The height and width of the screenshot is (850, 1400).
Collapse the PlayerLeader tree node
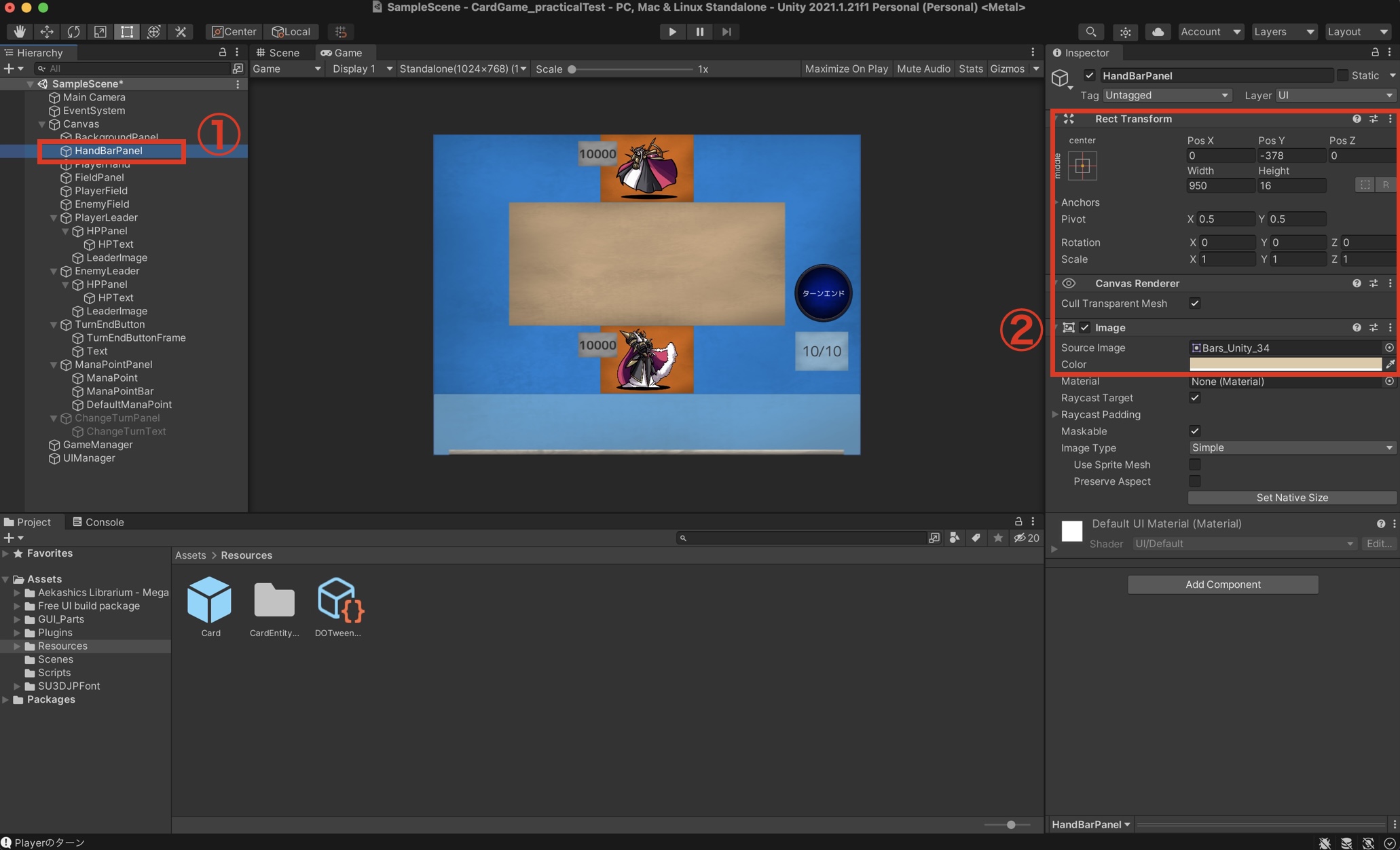[x=54, y=218]
